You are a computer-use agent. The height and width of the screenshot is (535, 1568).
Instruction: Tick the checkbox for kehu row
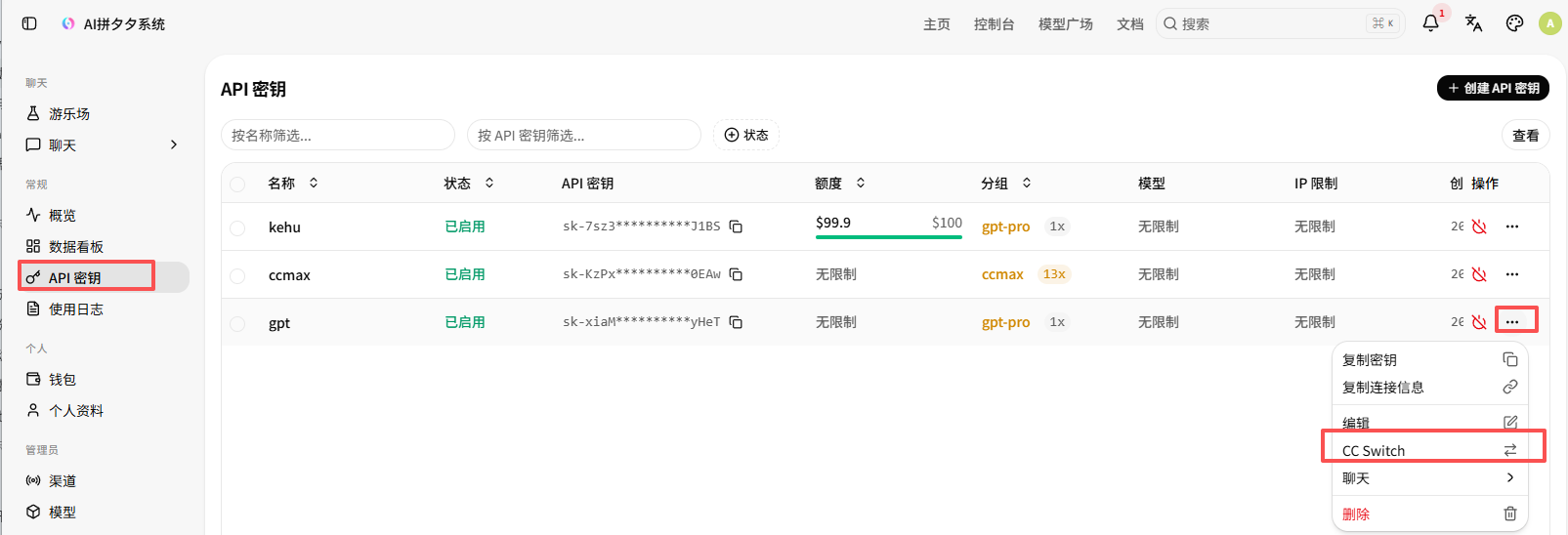(237, 227)
